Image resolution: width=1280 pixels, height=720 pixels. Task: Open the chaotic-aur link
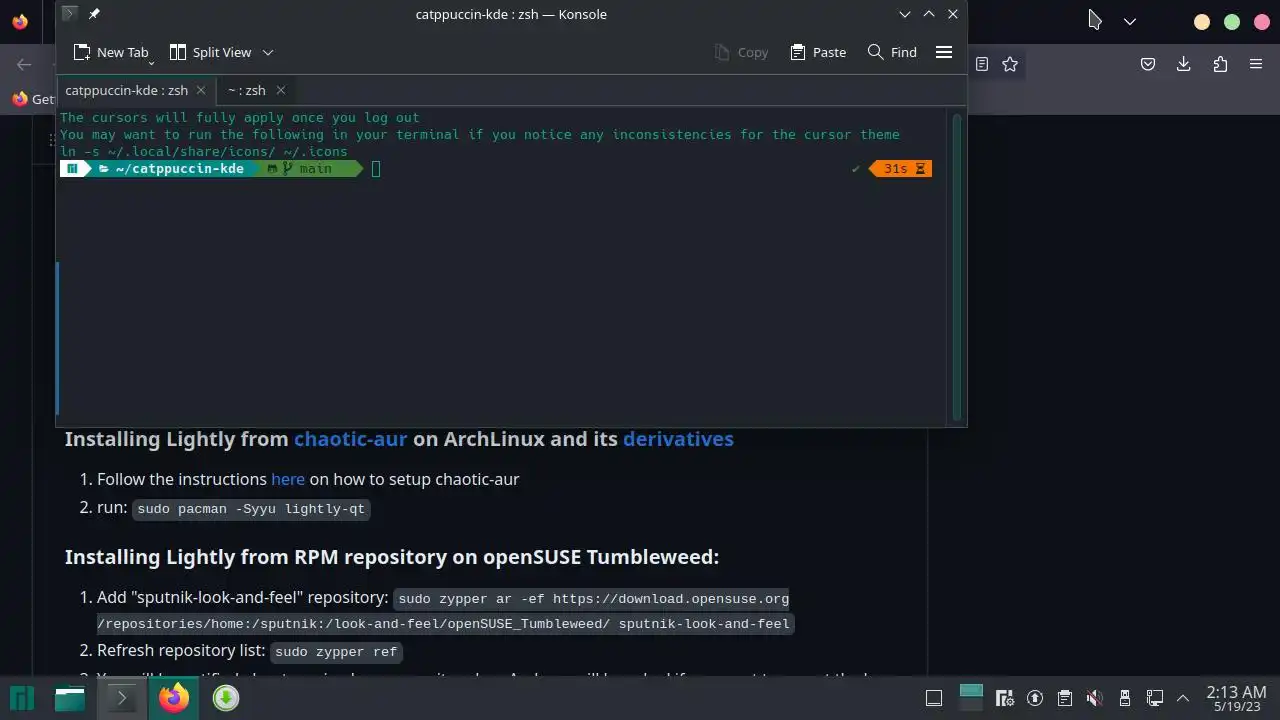(350, 439)
